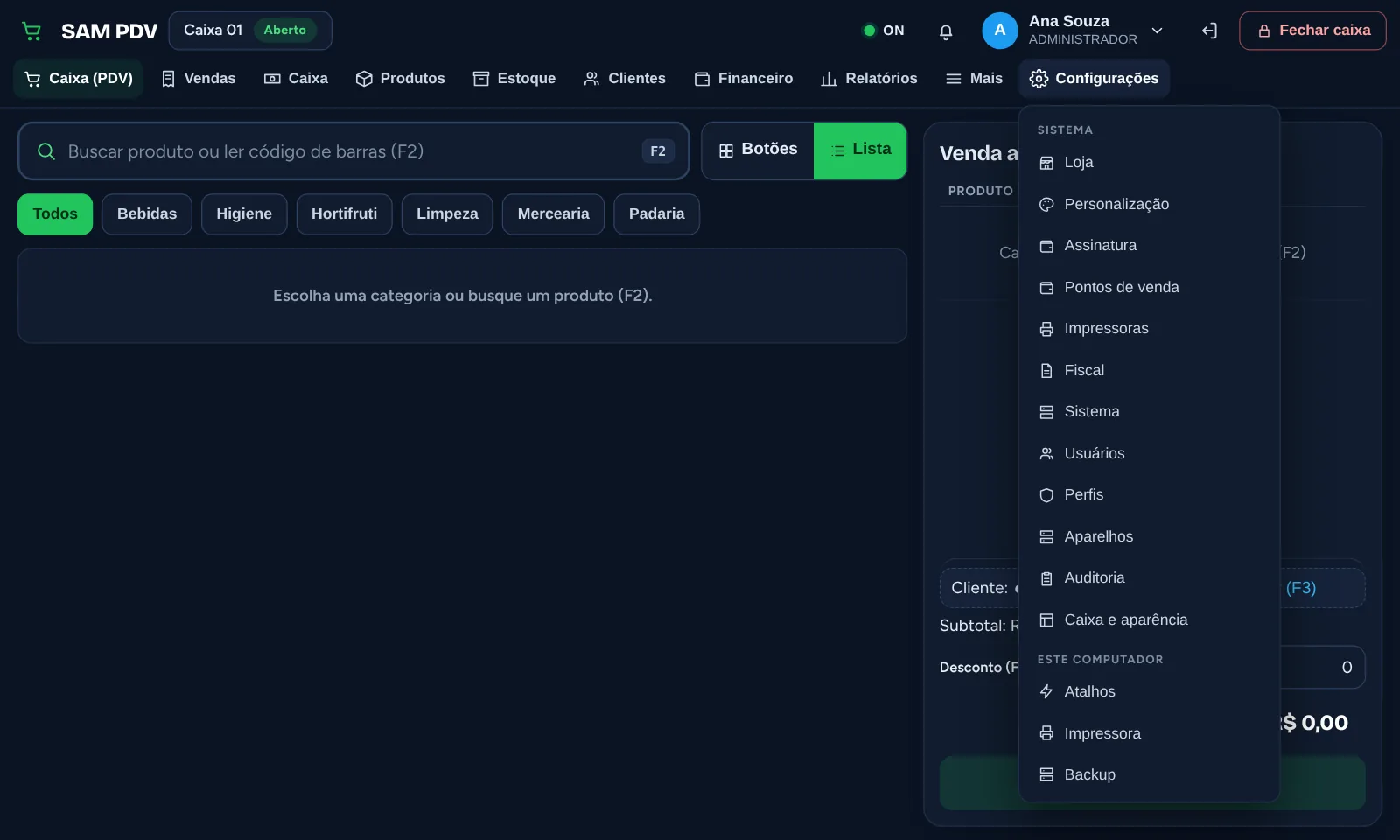Filter products by Bebidas
The image size is (1400, 840).
(147, 214)
